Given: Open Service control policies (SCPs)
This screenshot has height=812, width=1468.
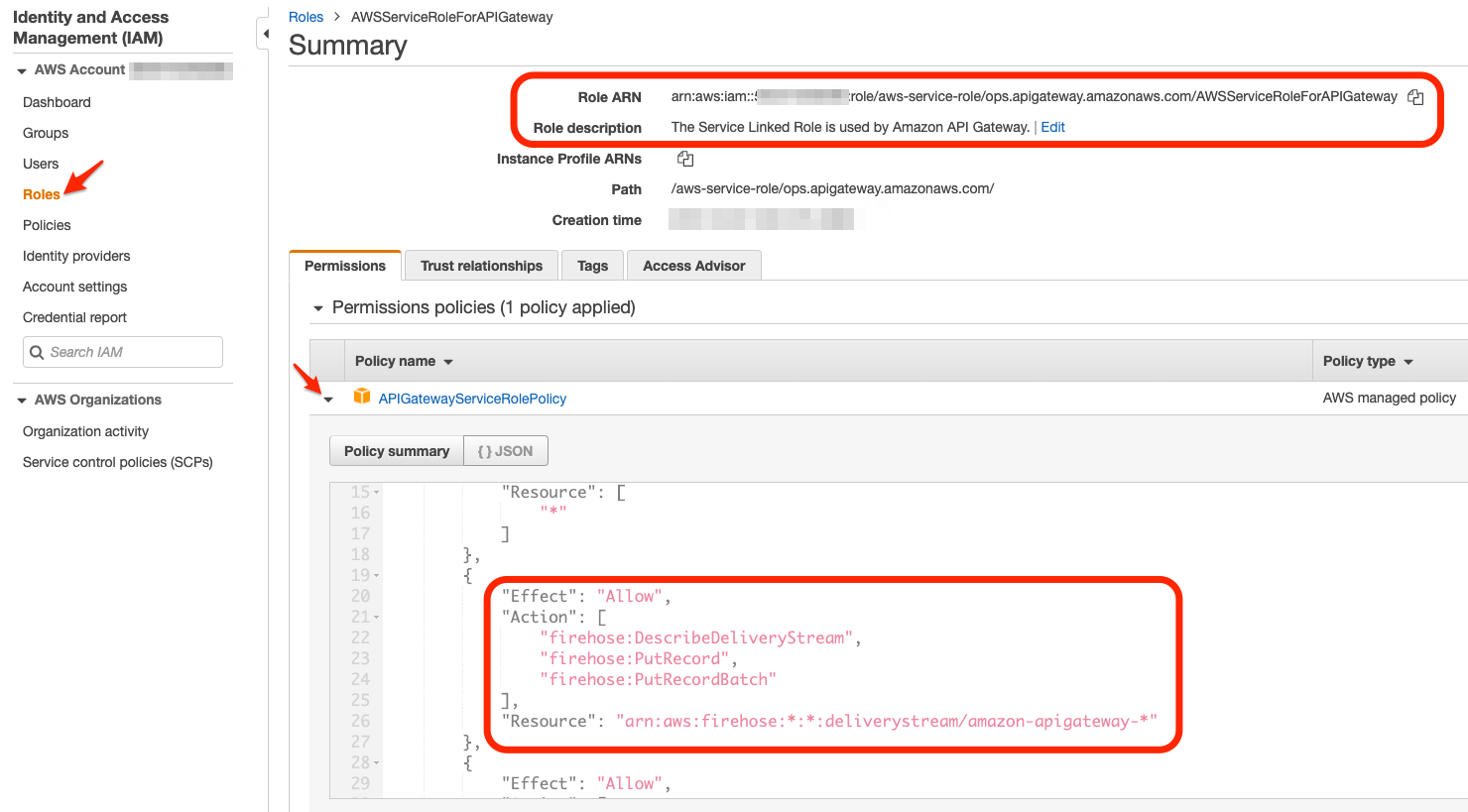Looking at the screenshot, I should 117,462.
